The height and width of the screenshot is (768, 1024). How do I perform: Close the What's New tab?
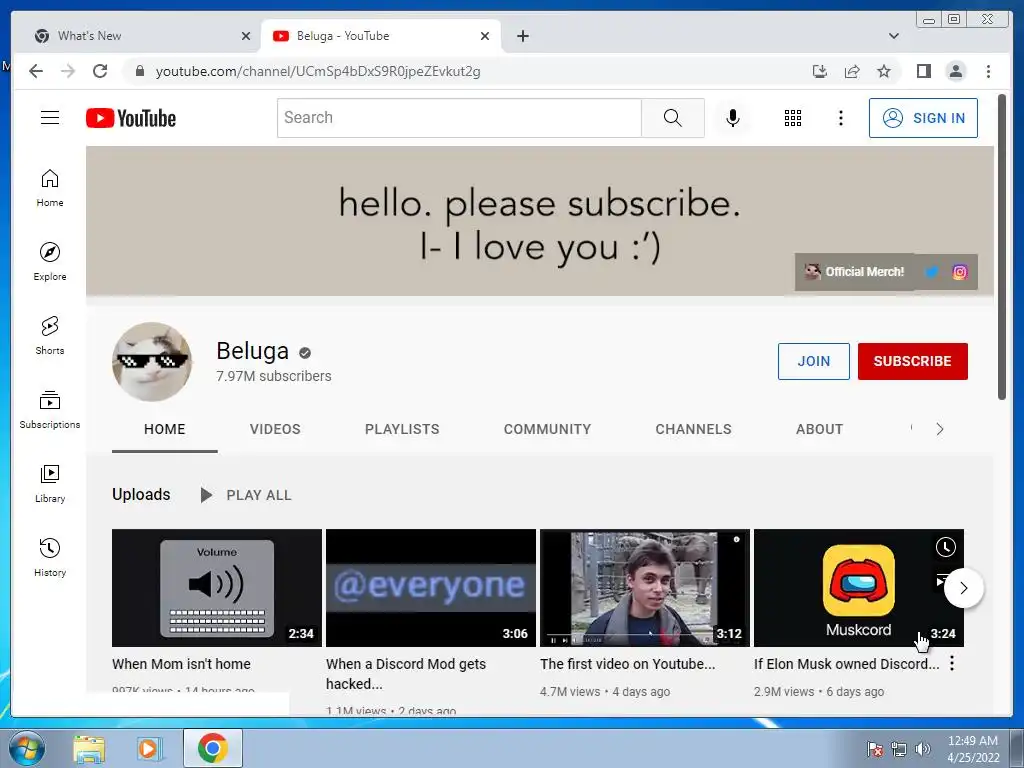pos(246,36)
